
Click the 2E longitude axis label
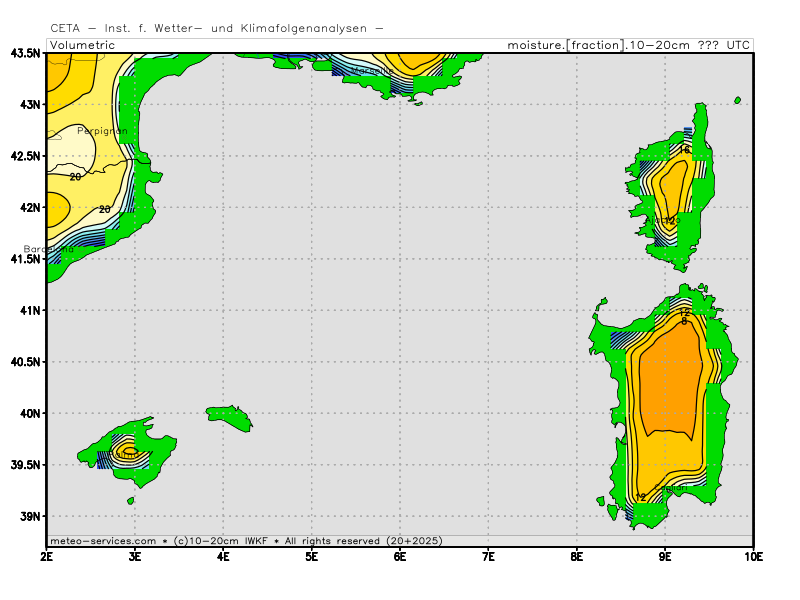46,557
